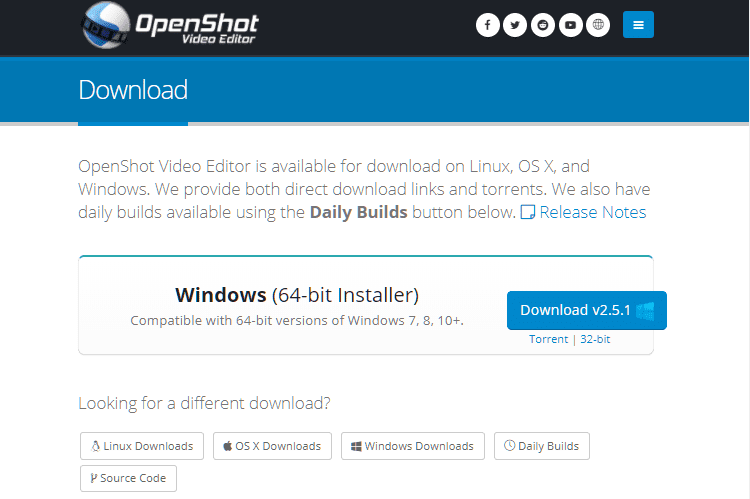750x499 pixels.
Task: Click the Linux Downloads button
Action: (x=142, y=446)
